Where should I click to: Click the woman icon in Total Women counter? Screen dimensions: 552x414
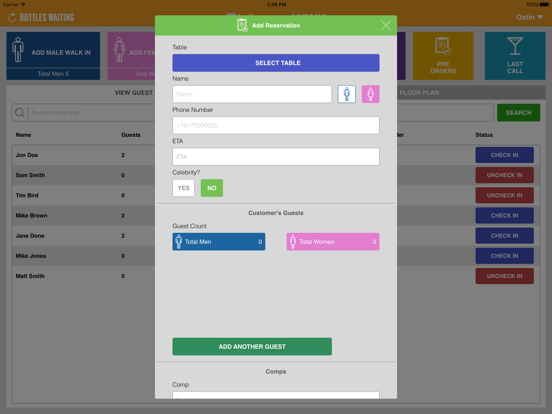click(293, 242)
